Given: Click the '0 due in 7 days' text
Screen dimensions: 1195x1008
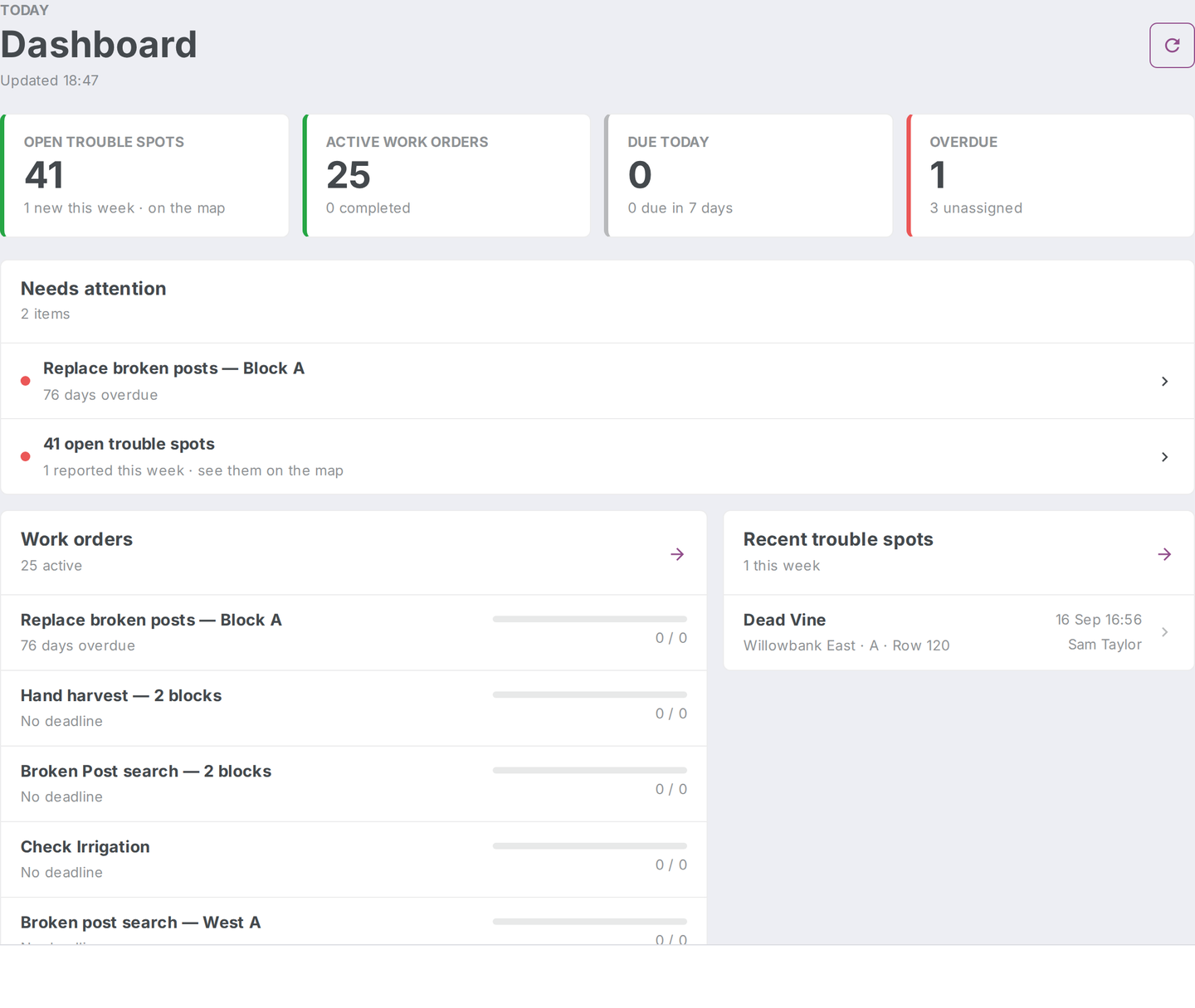Looking at the screenshot, I should (680, 208).
